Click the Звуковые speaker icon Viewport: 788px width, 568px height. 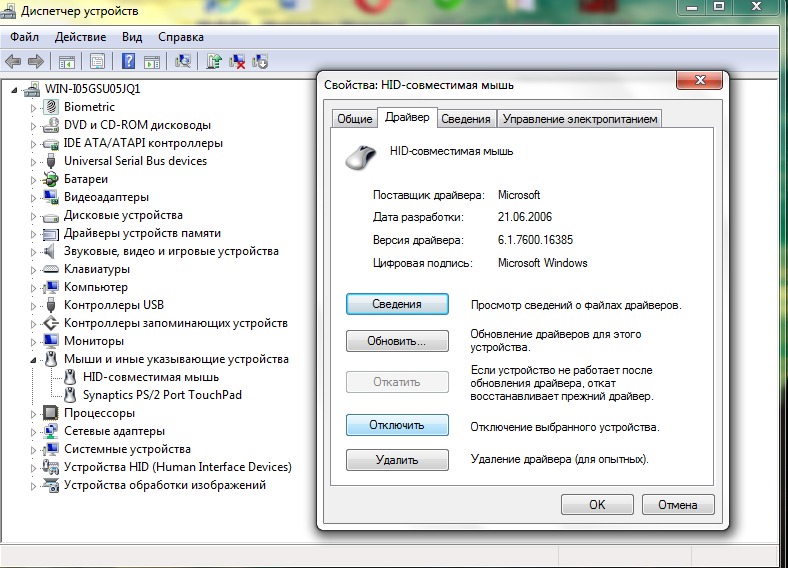pos(50,251)
